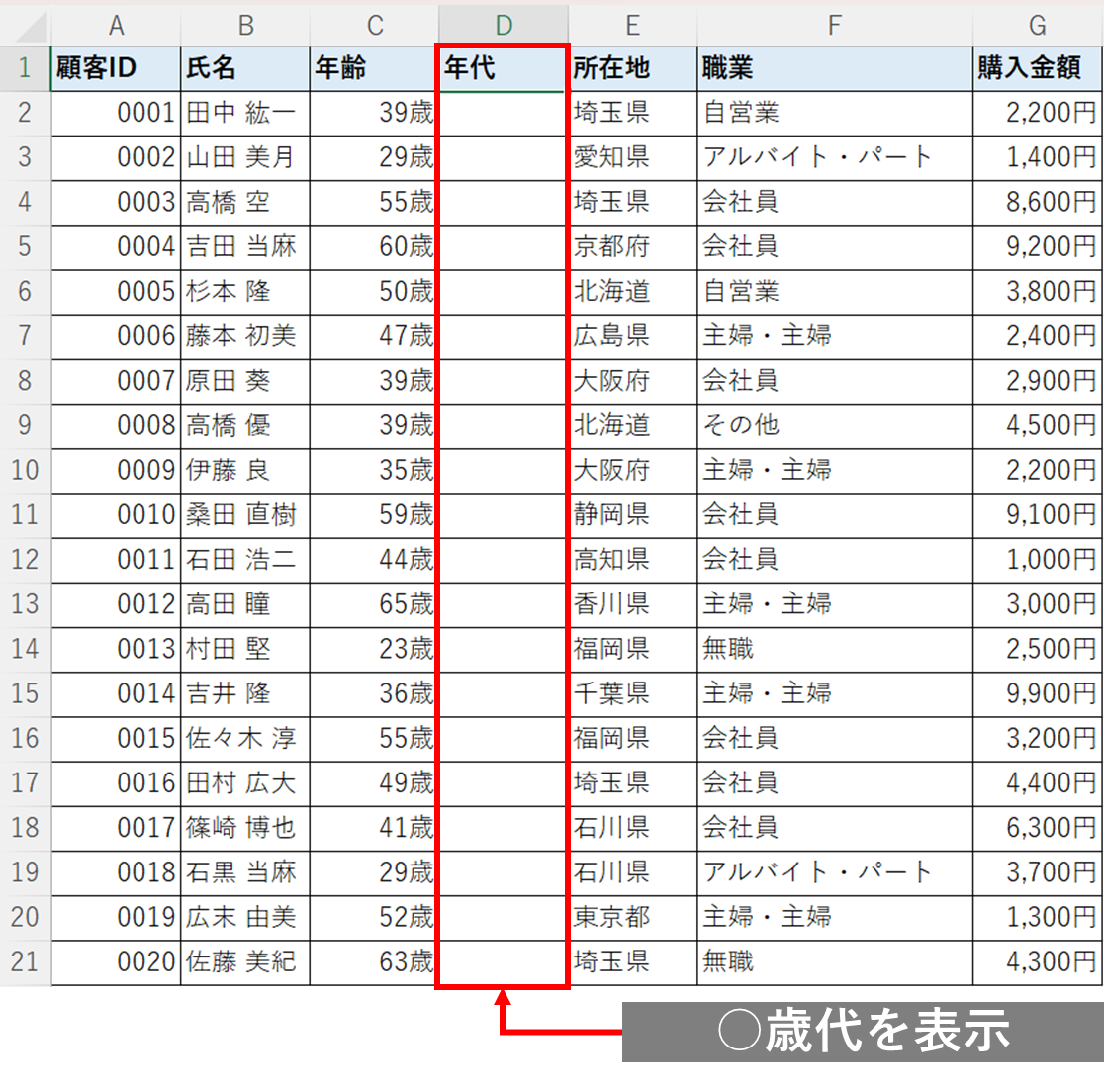Screen dimensions: 1104x1092
Task: Select cell containing 村田 堅
Action: point(245,649)
